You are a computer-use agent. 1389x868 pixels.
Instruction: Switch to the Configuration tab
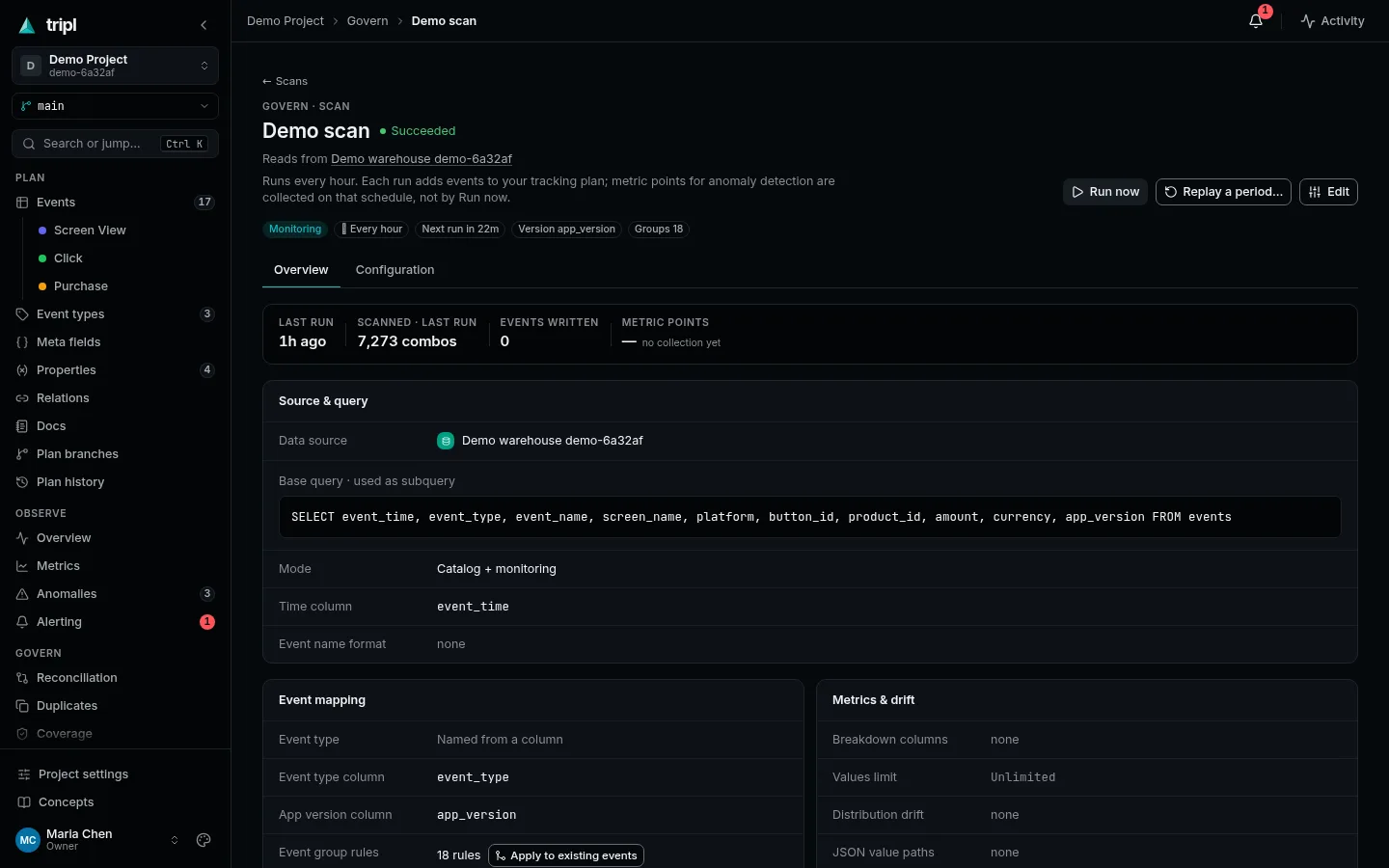pos(395,270)
